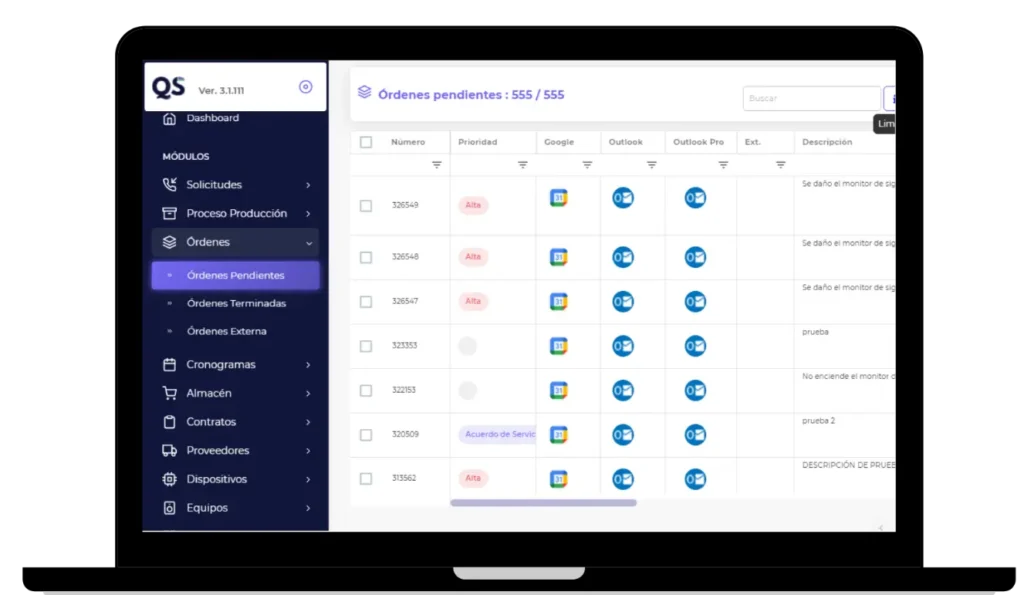Click the Alta priority badge on 326549
The image size is (1024, 595).
473,205
